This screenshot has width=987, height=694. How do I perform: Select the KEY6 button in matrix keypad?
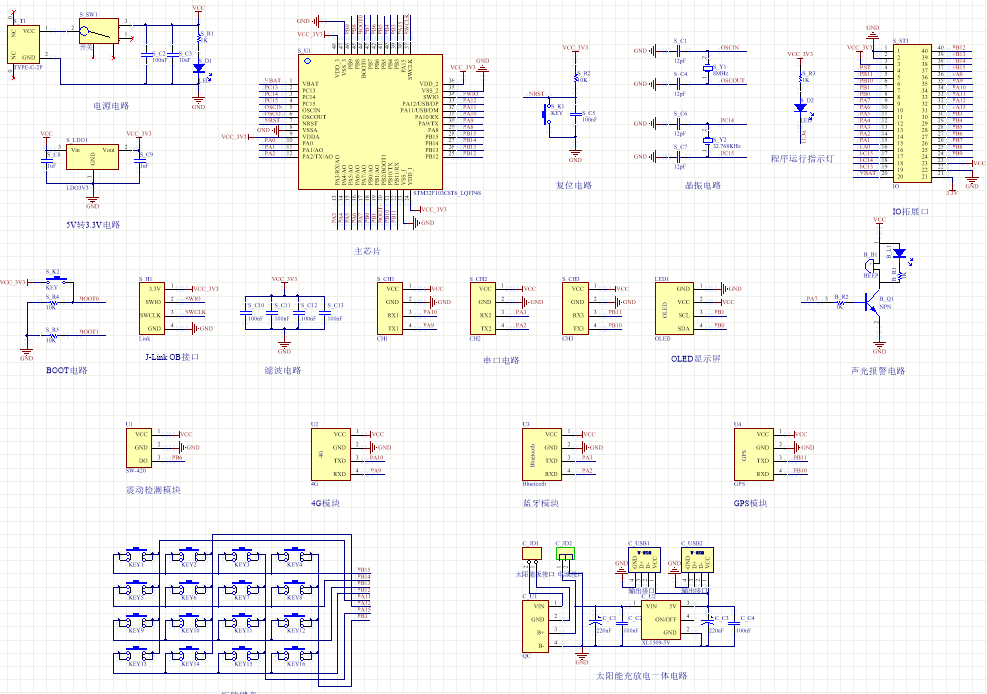[x=189, y=590]
